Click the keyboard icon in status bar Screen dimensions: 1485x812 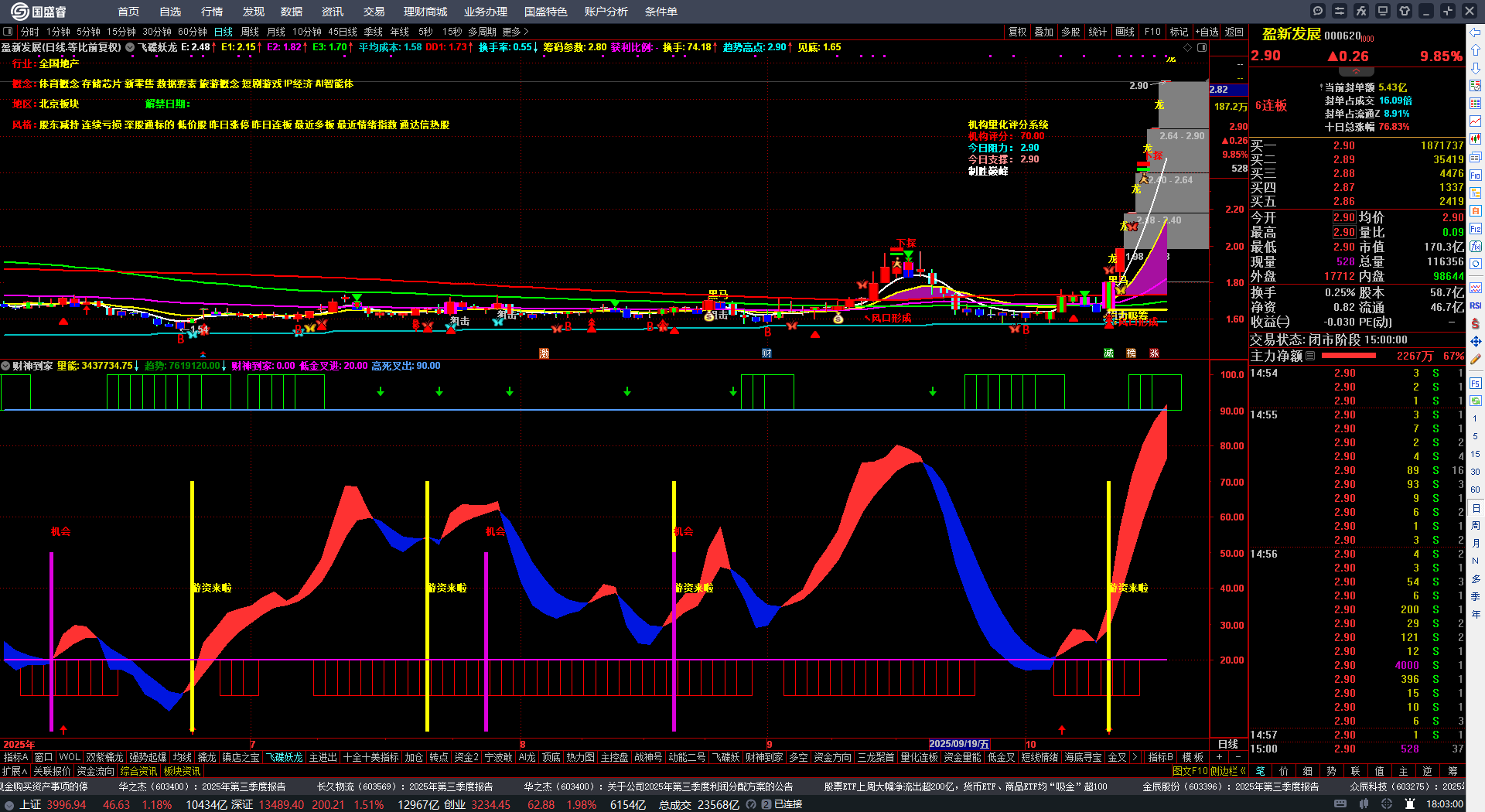[x=1340, y=804]
